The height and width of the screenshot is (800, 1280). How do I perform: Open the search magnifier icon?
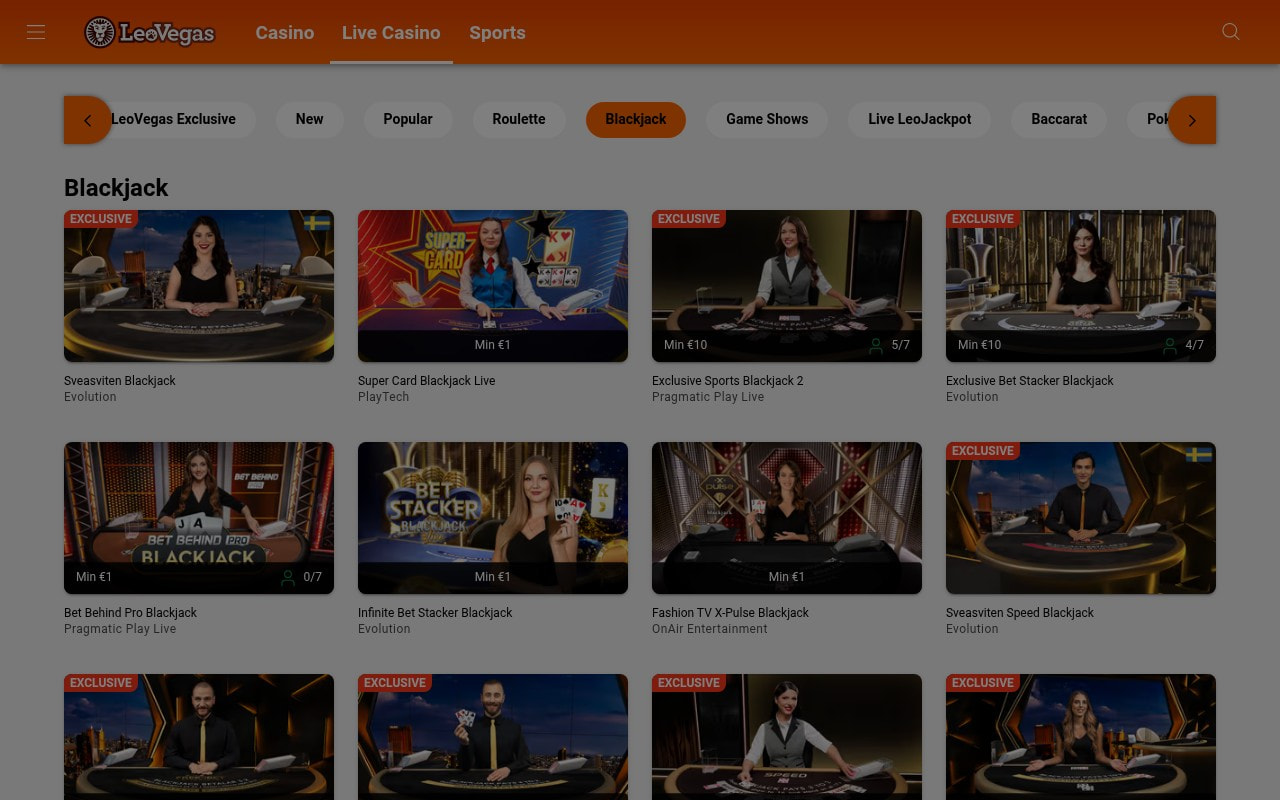click(1231, 32)
